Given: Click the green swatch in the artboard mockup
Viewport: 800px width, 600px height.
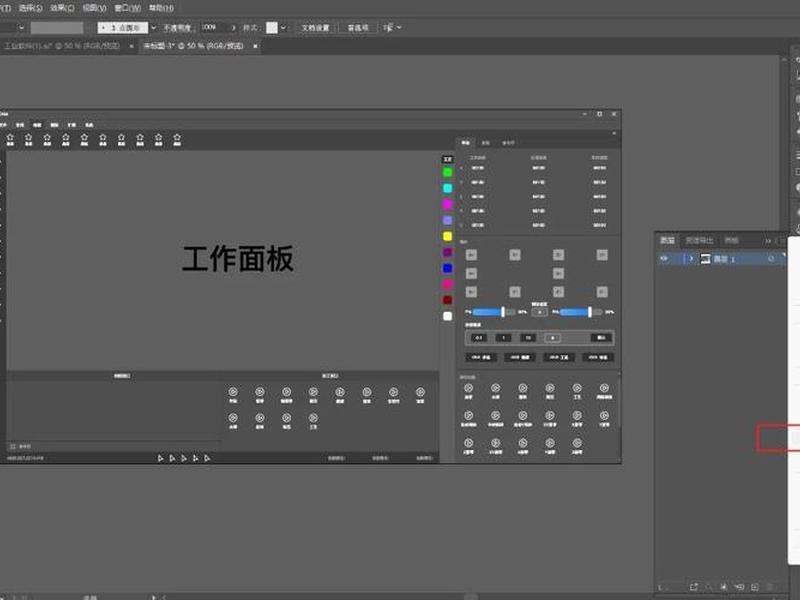Looking at the screenshot, I should pyautogui.click(x=447, y=172).
